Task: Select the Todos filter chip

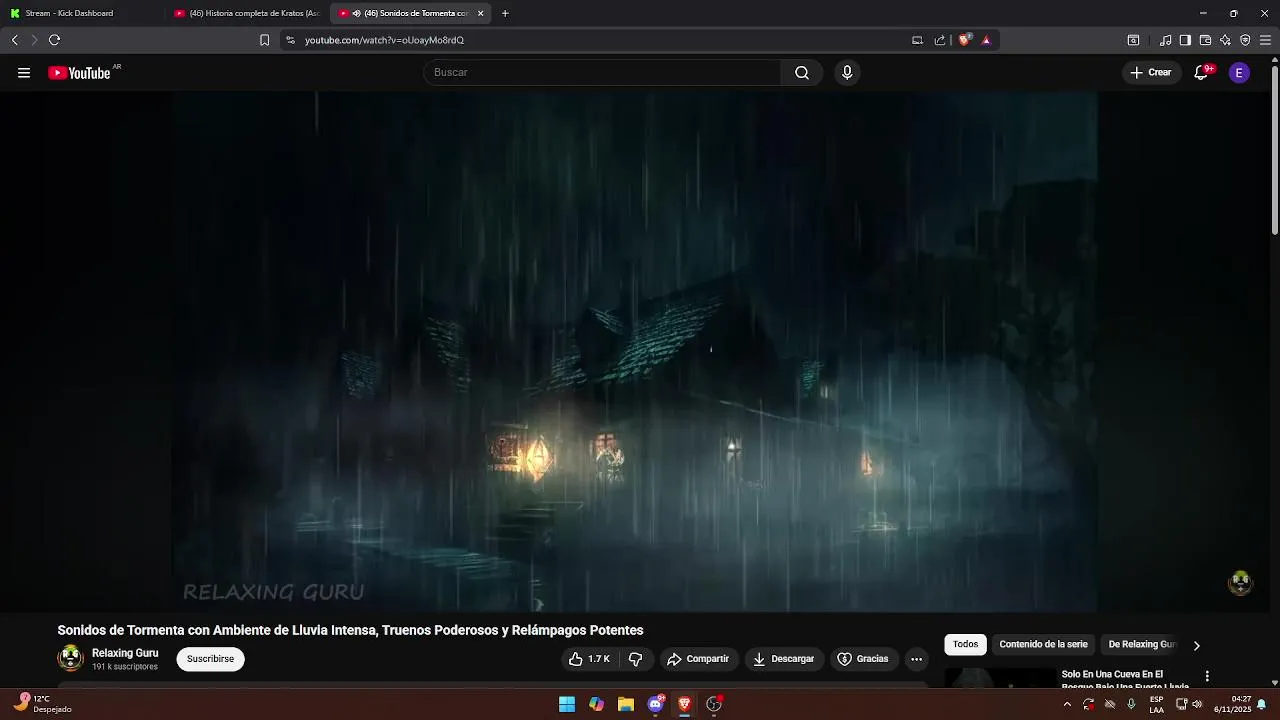Action: click(x=965, y=645)
